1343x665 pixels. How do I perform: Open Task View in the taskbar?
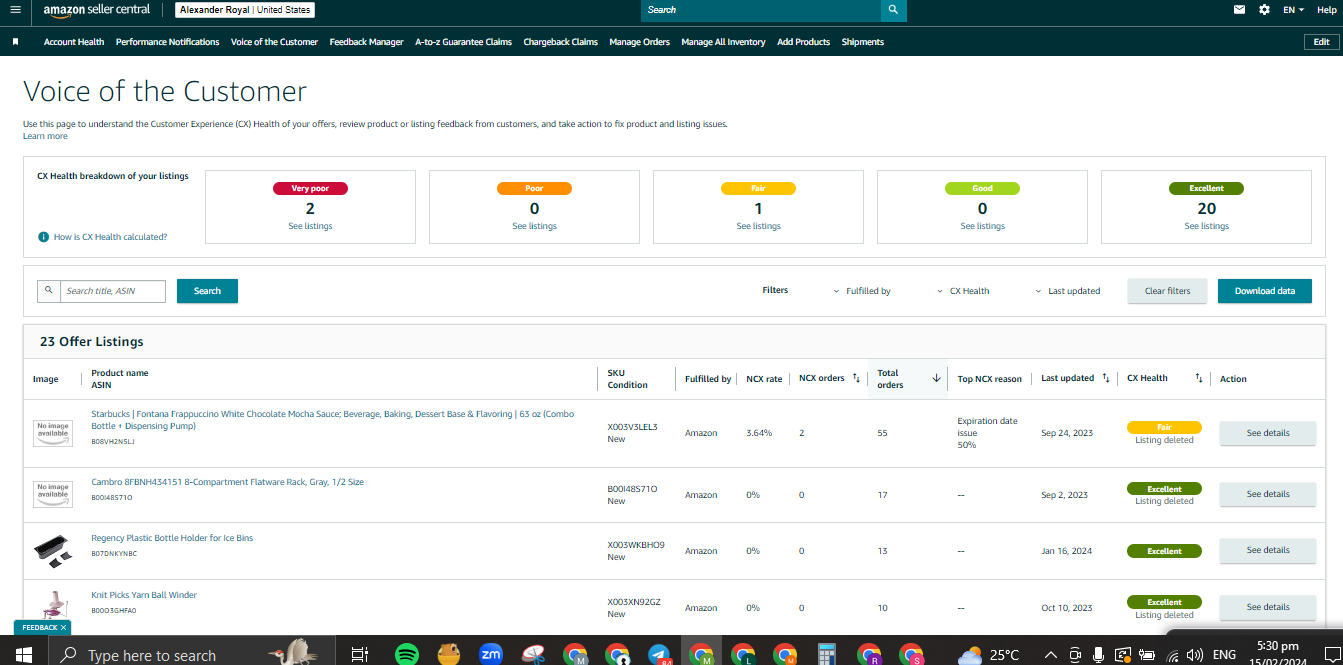point(359,655)
